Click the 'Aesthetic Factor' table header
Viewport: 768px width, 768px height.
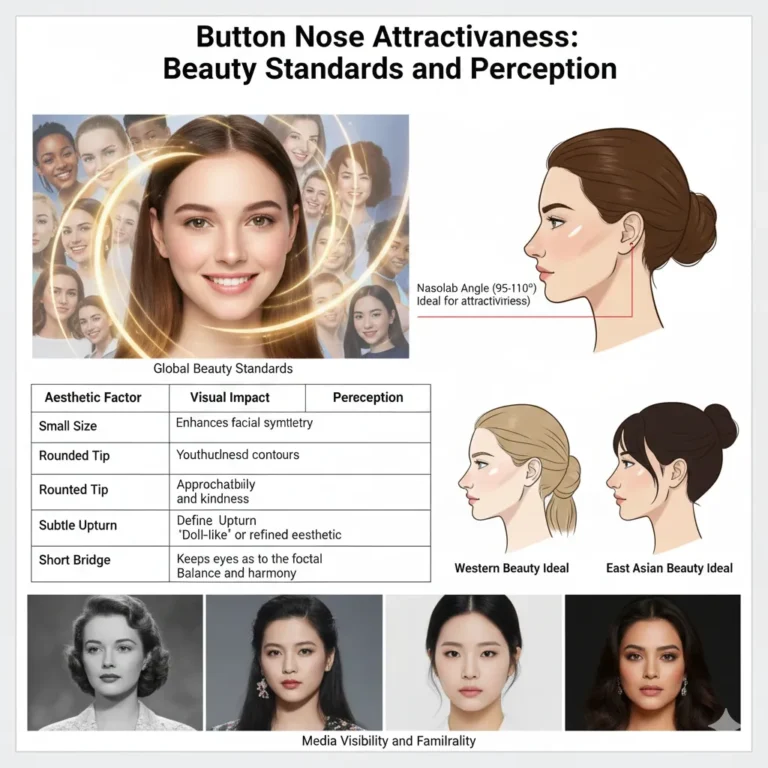click(x=93, y=397)
